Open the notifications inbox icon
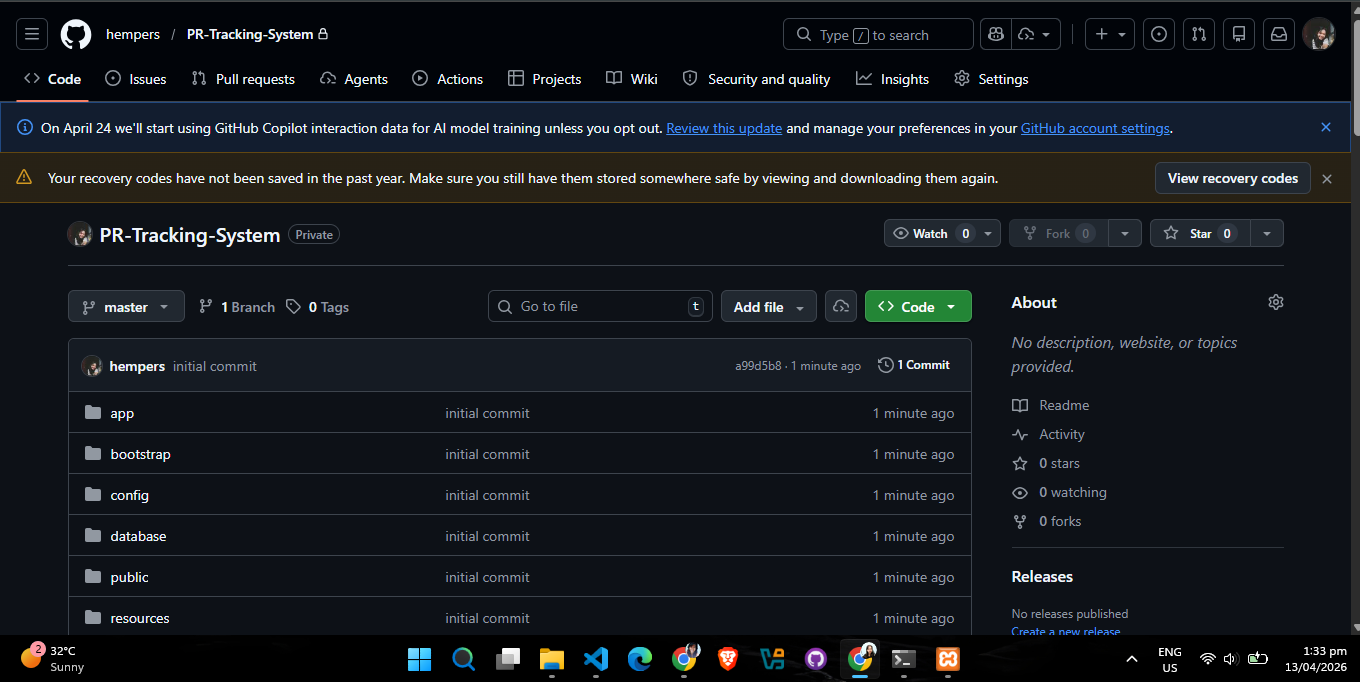Screen dimensions: 1360x682 click(1279, 34)
